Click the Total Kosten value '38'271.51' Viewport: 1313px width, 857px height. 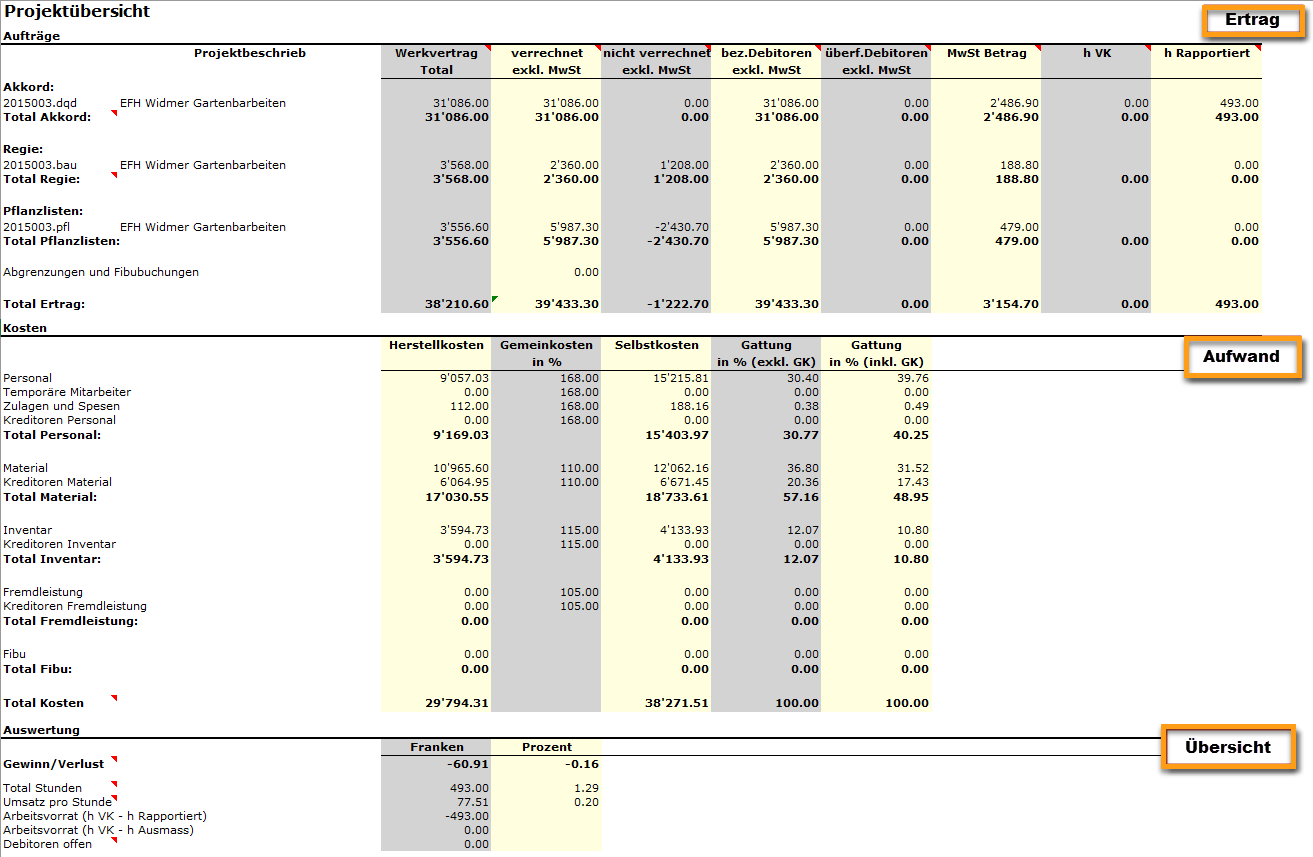click(676, 703)
